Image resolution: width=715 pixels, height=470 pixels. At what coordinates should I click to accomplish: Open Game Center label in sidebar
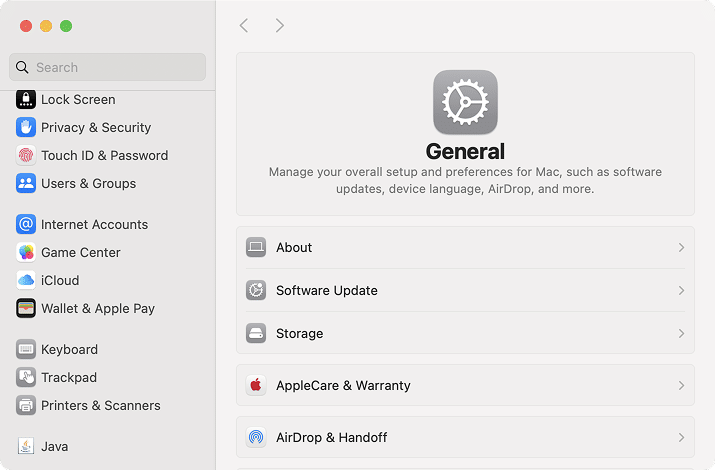[x=81, y=252]
